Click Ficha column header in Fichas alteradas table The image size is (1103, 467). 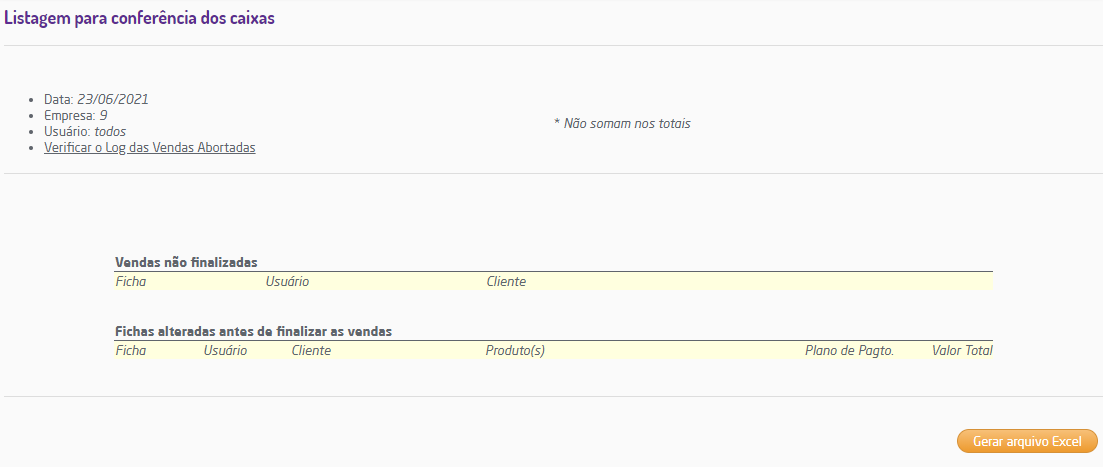tap(130, 350)
